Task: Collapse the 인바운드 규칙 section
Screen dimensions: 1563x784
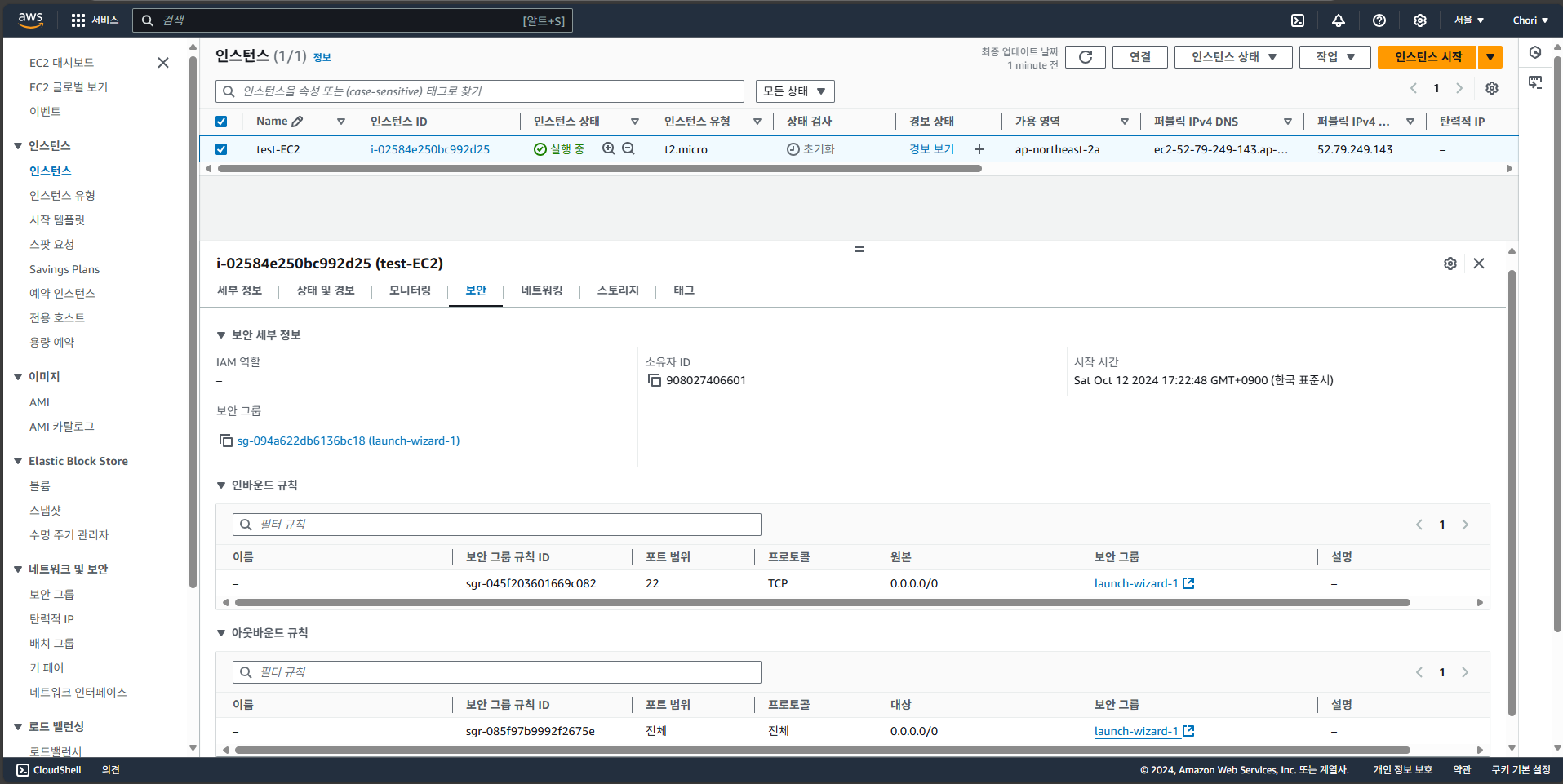Action: 220,485
